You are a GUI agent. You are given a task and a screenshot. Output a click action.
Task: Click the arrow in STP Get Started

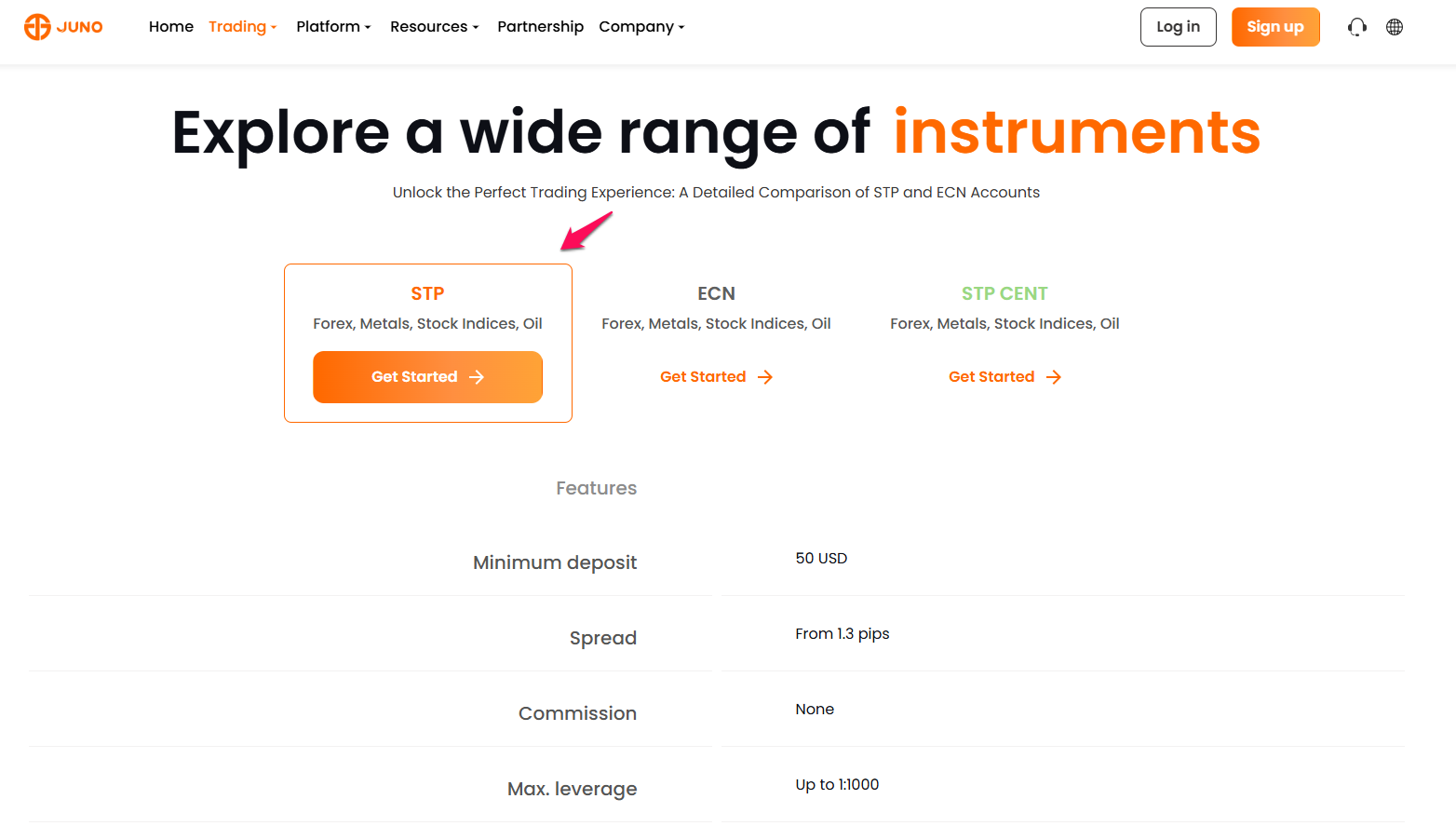[477, 377]
